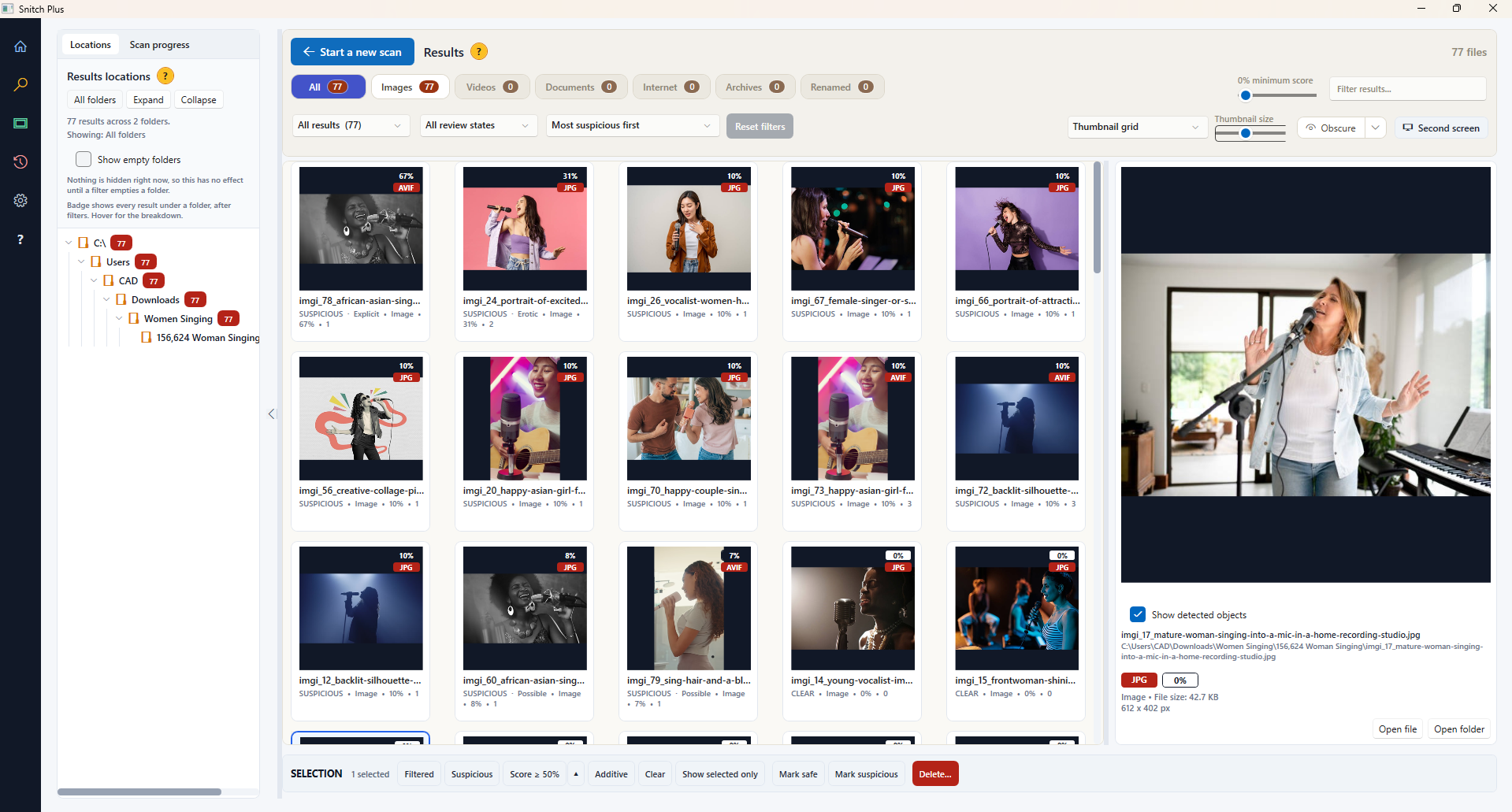Viewport: 1512px width, 812px height.
Task: Open the Most suspicious first sort dropdown
Action: (x=633, y=125)
